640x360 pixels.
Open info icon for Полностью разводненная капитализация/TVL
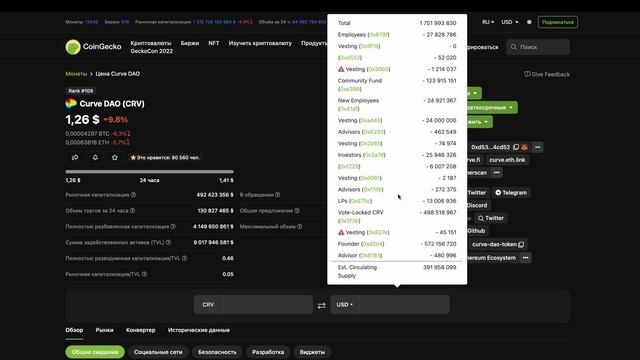184,258
